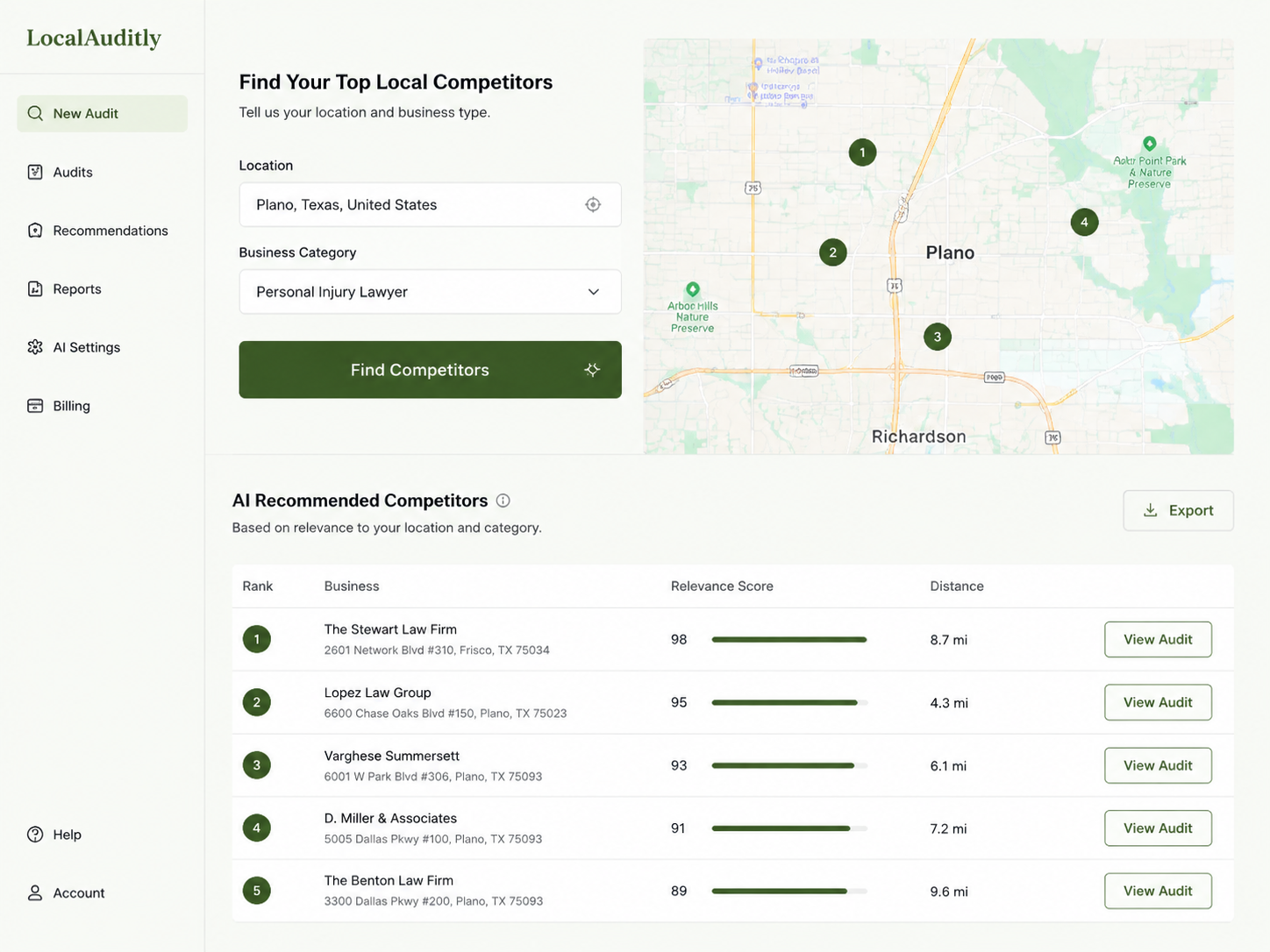The height and width of the screenshot is (952, 1270).
Task: Select map marker 4
Action: (1084, 222)
